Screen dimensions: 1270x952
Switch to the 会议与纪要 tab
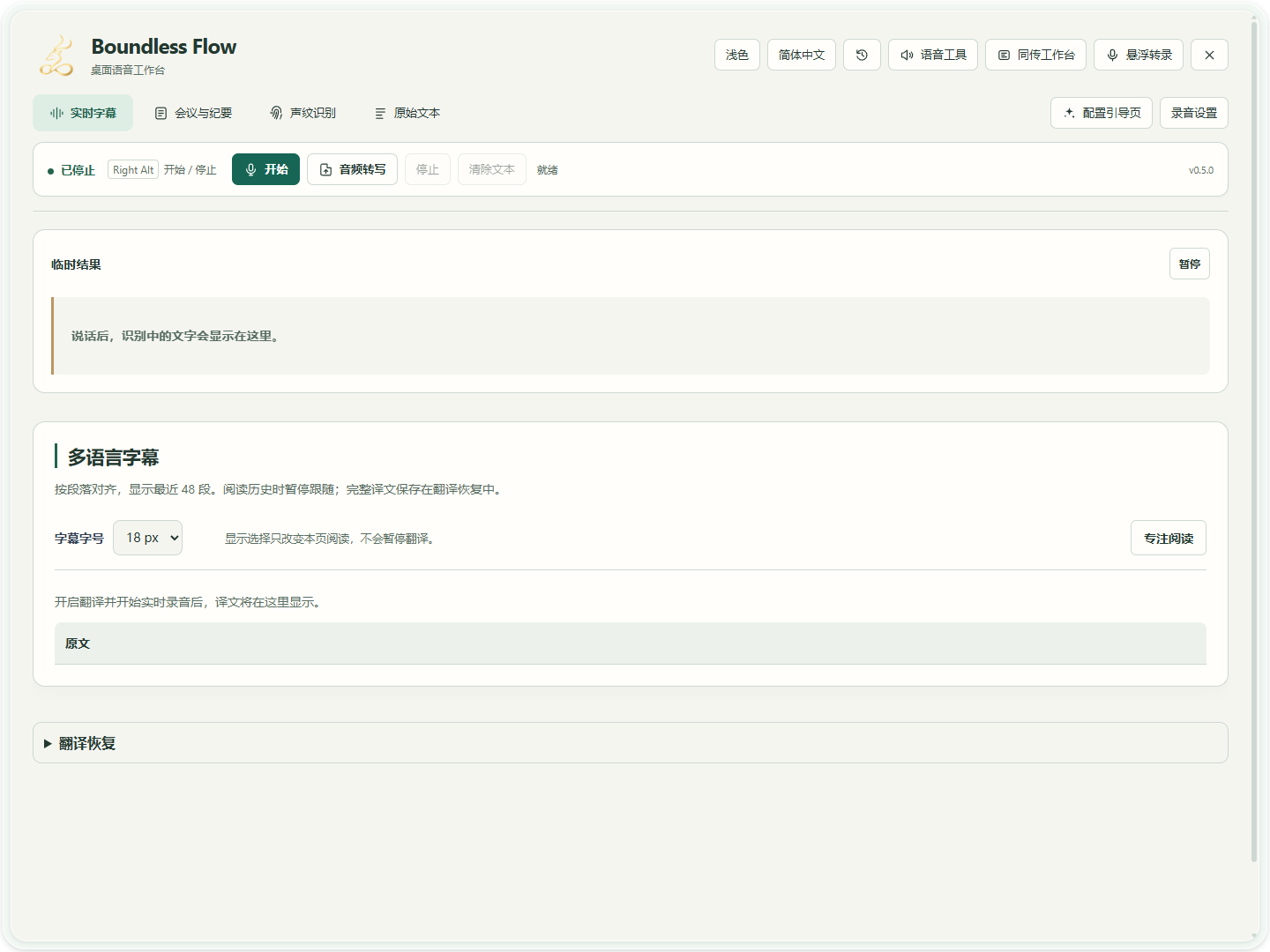coord(193,113)
